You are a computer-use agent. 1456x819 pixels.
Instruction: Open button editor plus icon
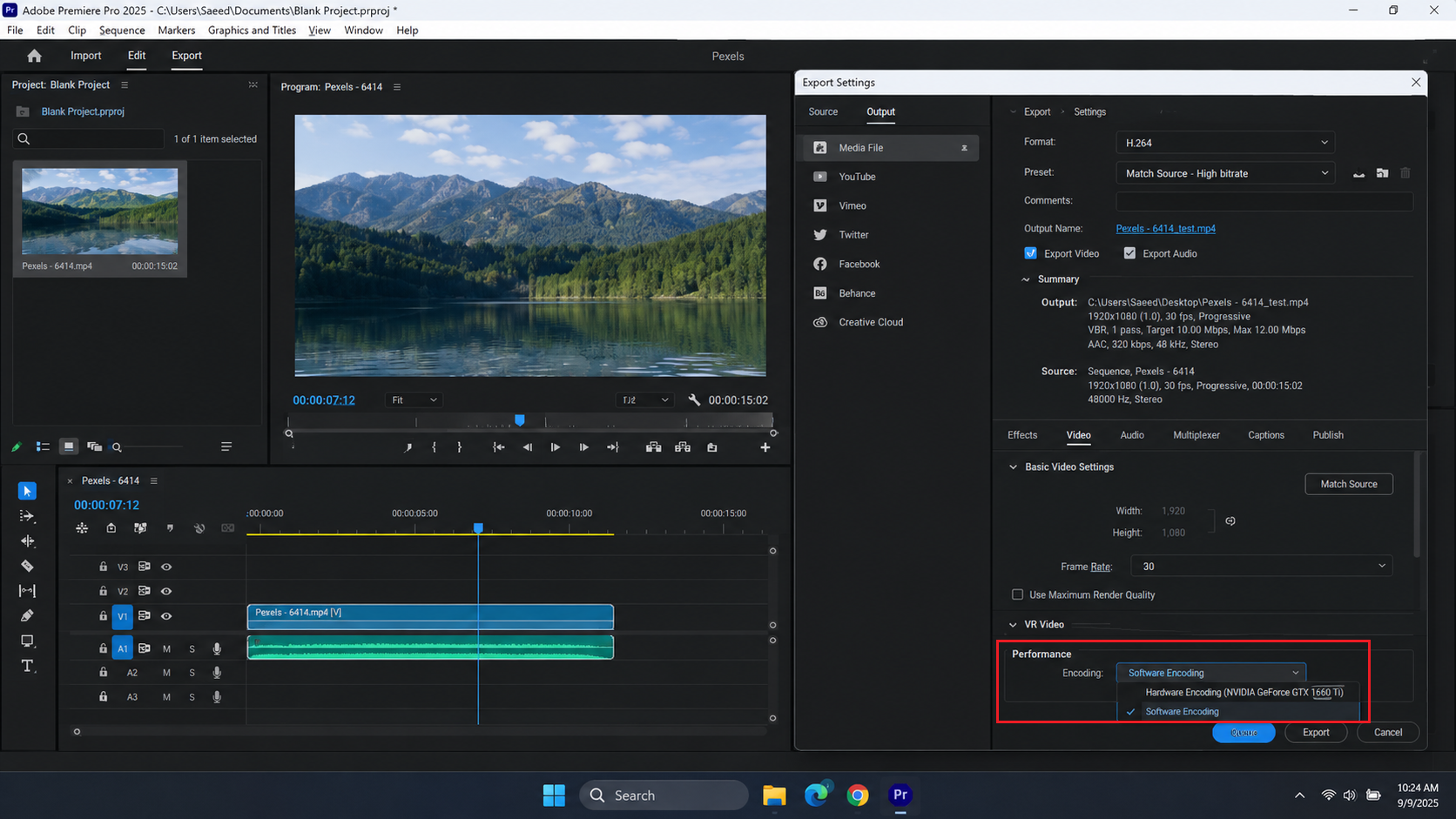pos(765,447)
